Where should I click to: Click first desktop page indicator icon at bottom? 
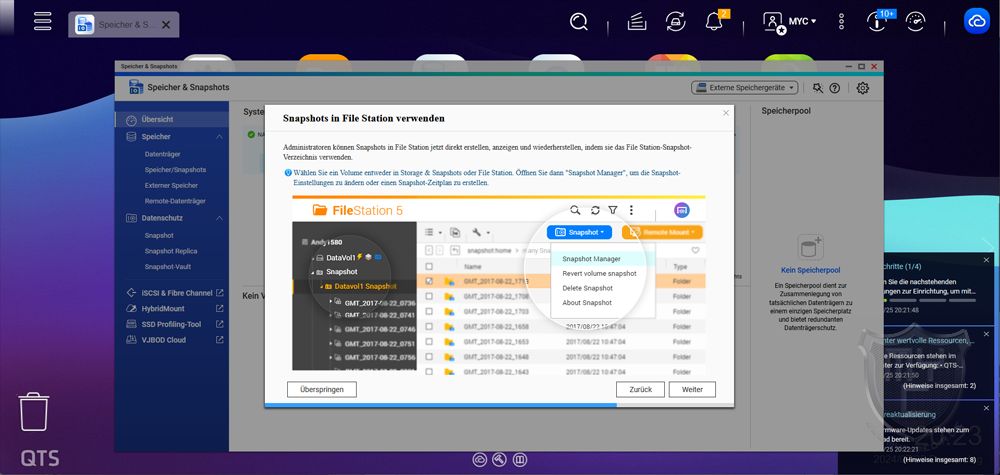click(480, 459)
